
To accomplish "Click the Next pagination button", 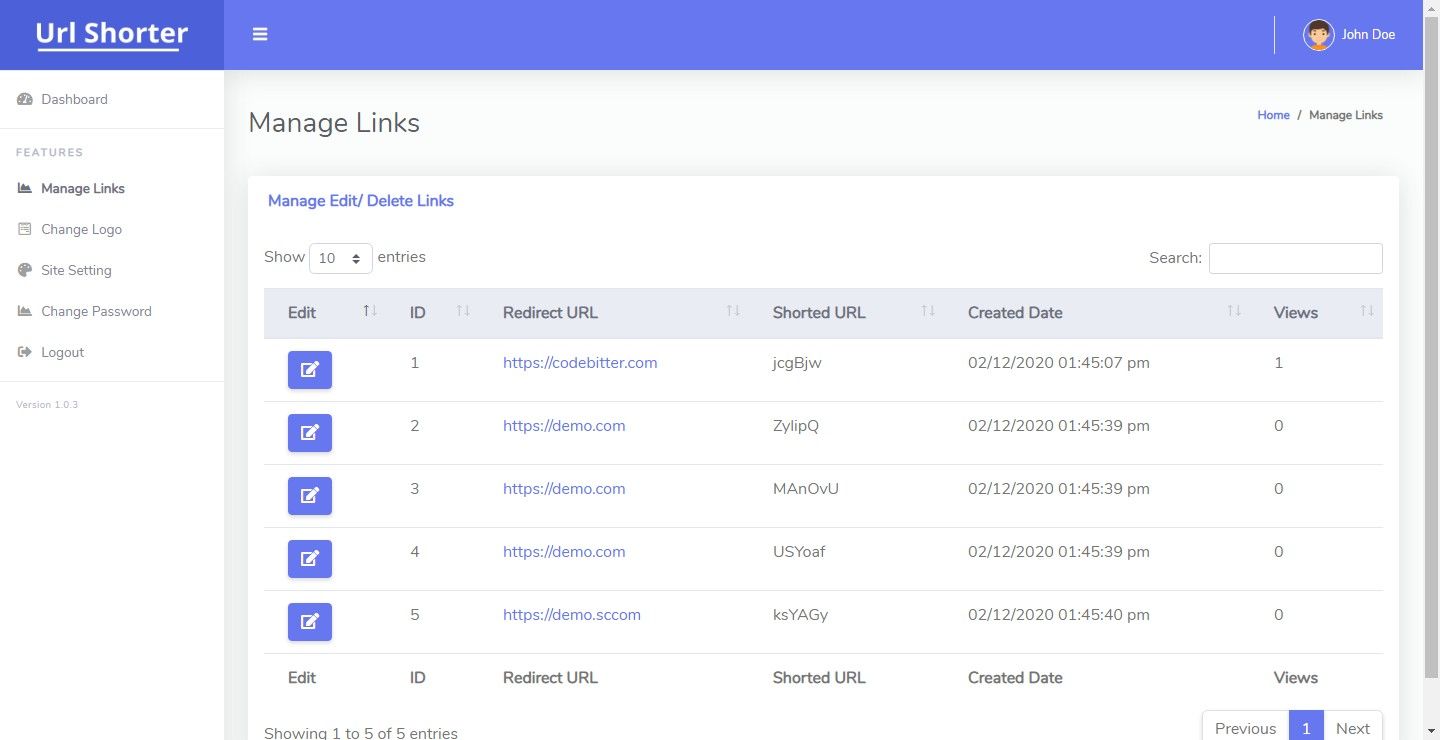I will point(1352,727).
